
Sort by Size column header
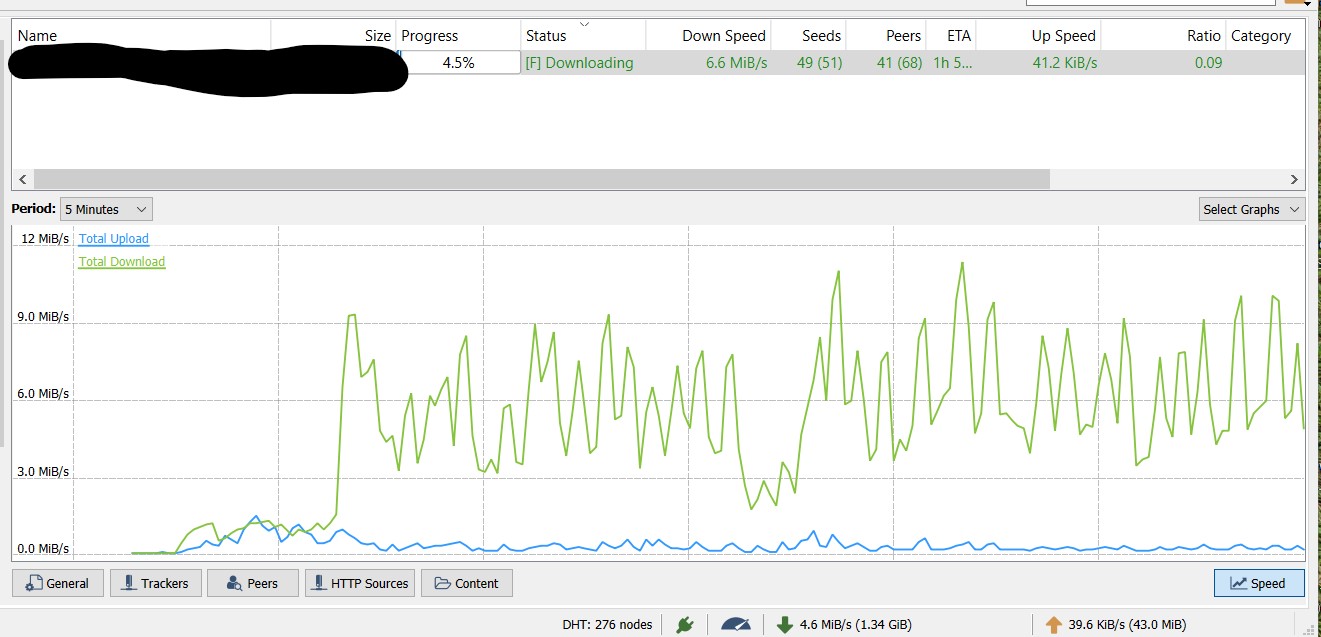pos(334,35)
